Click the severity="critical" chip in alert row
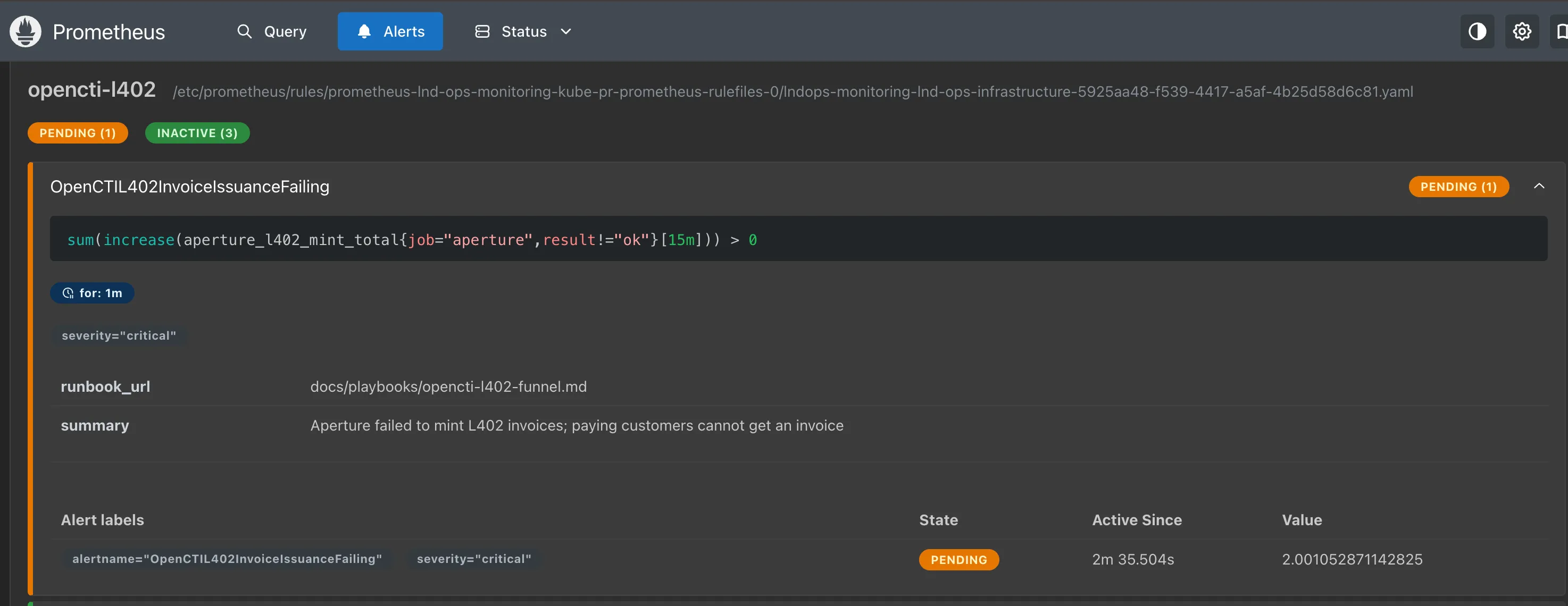This screenshot has width=1568, height=606. tap(473, 559)
